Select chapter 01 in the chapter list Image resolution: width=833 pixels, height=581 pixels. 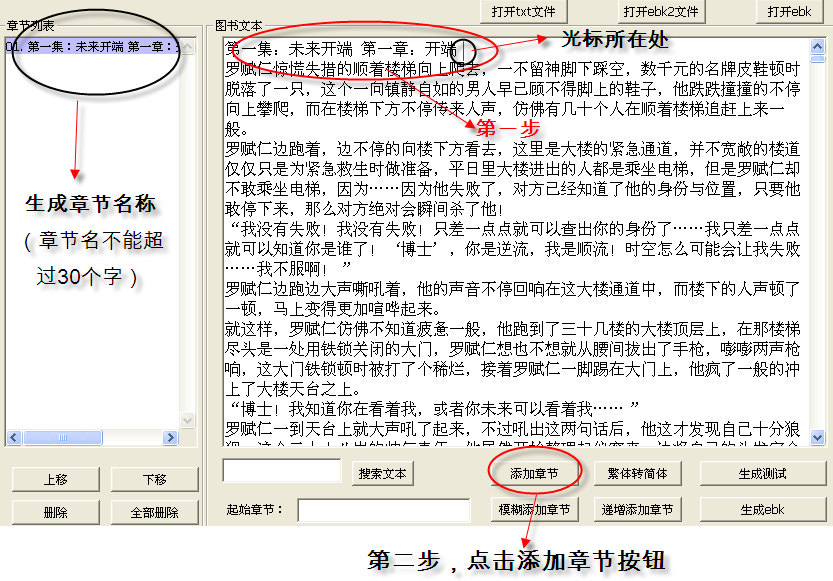point(92,46)
